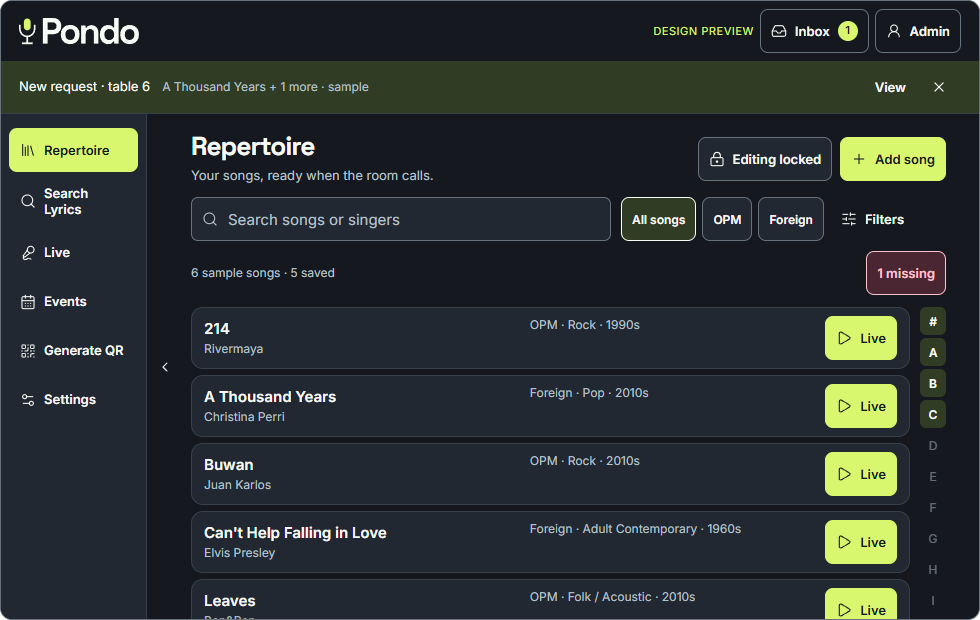Jump to # in the alphabet index
The width and height of the screenshot is (980, 620).
[932, 322]
